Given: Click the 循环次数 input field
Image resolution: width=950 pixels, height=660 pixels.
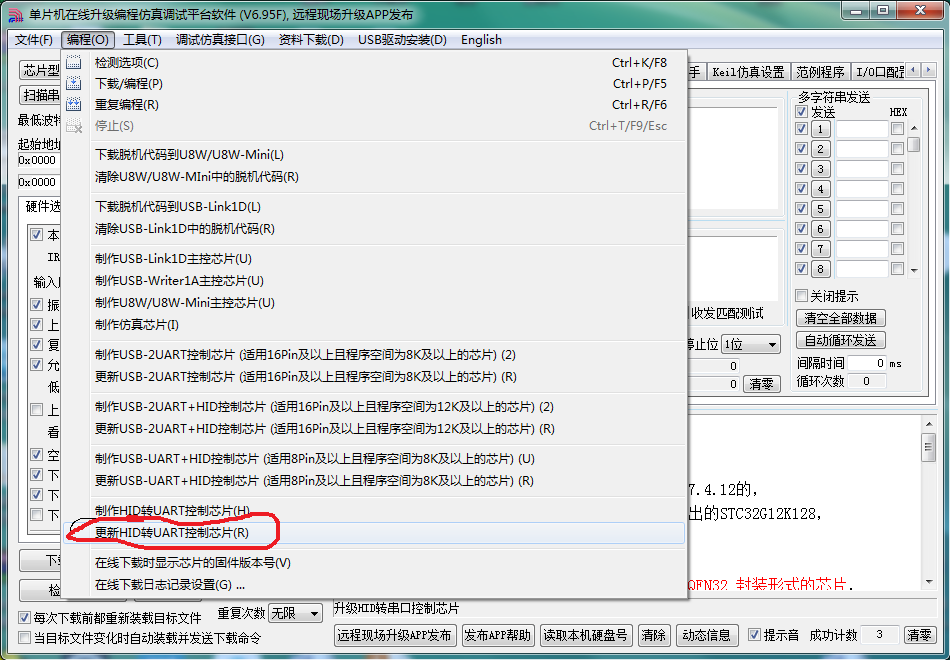Looking at the screenshot, I should 867,381.
